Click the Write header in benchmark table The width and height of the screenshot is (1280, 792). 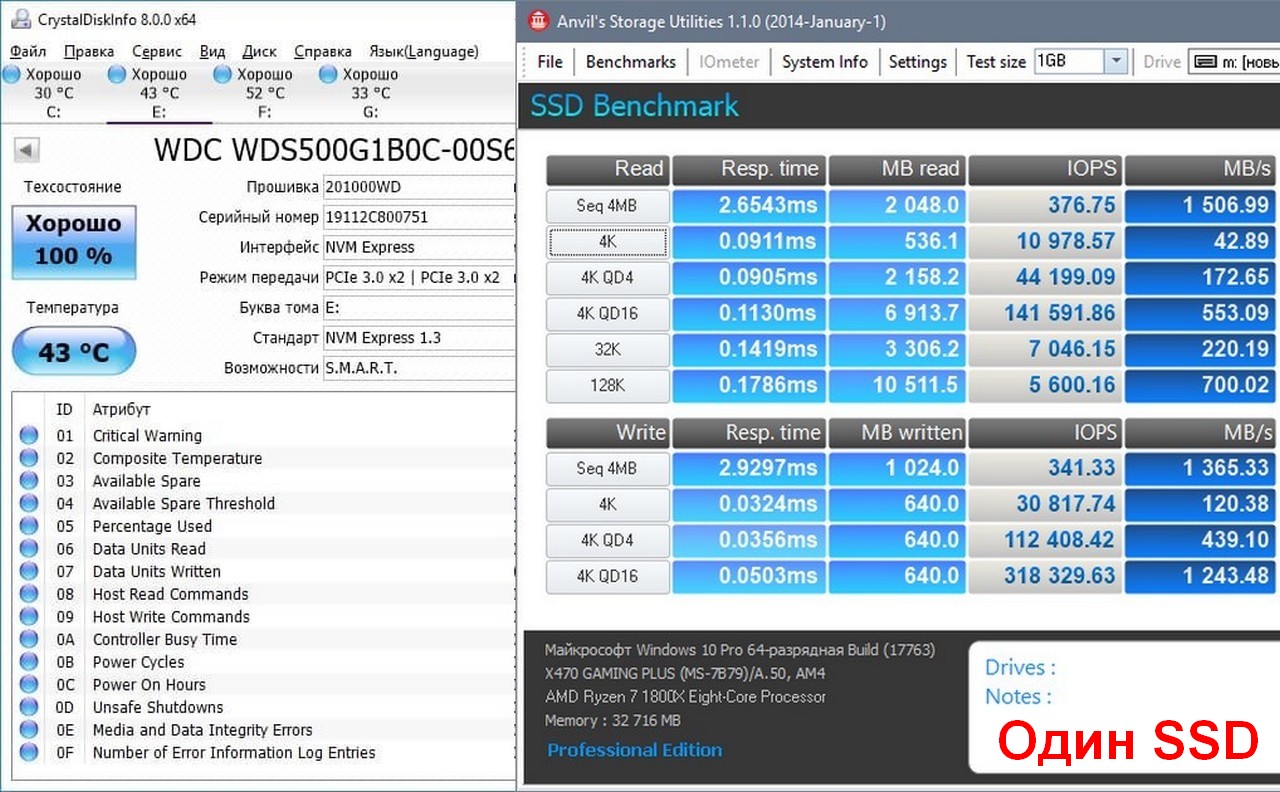(x=608, y=432)
